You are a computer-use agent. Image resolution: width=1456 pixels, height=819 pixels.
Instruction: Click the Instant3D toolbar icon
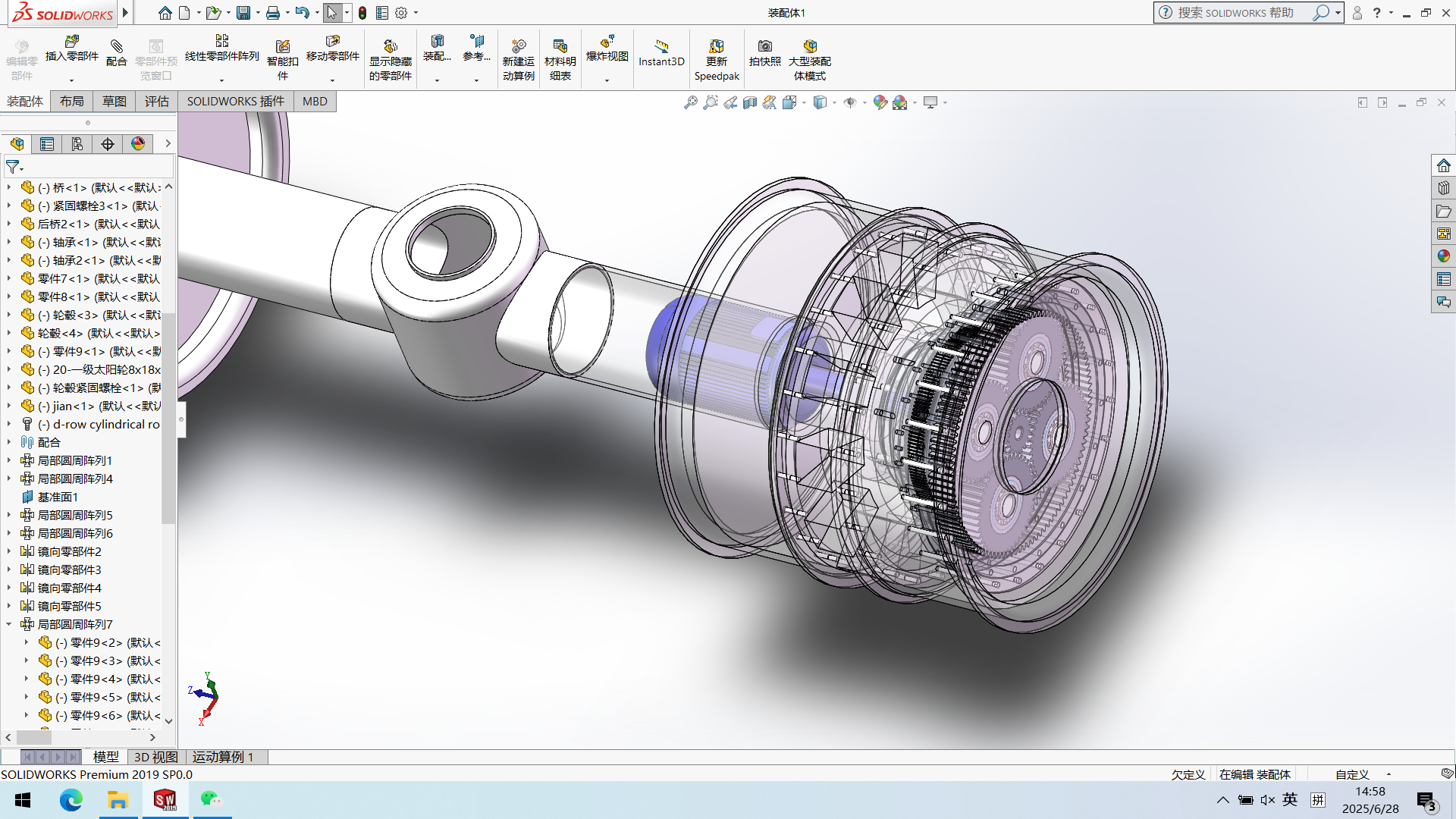[x=661, y=47]
